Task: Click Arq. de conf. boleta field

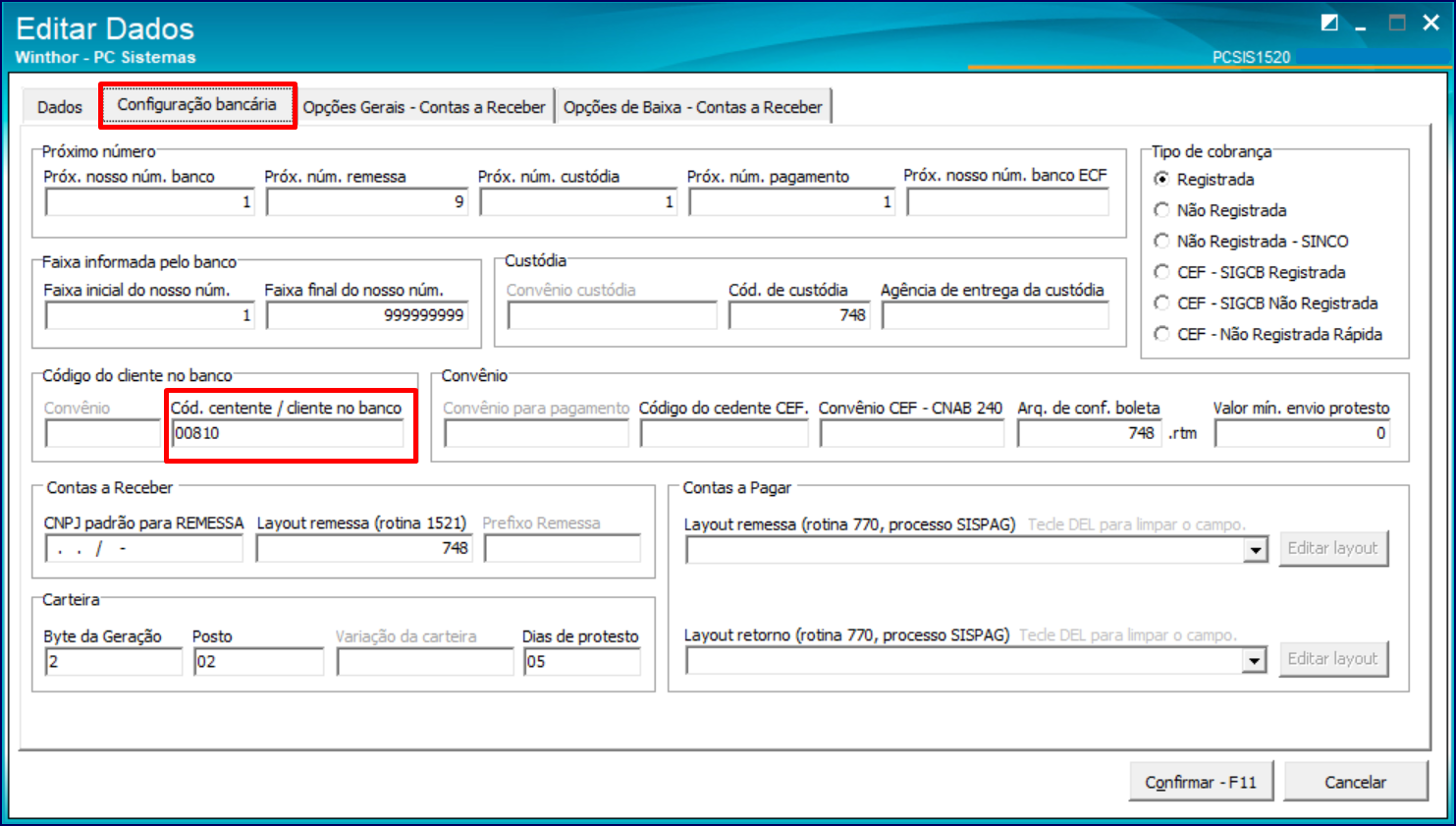Action: (1090, 433)
